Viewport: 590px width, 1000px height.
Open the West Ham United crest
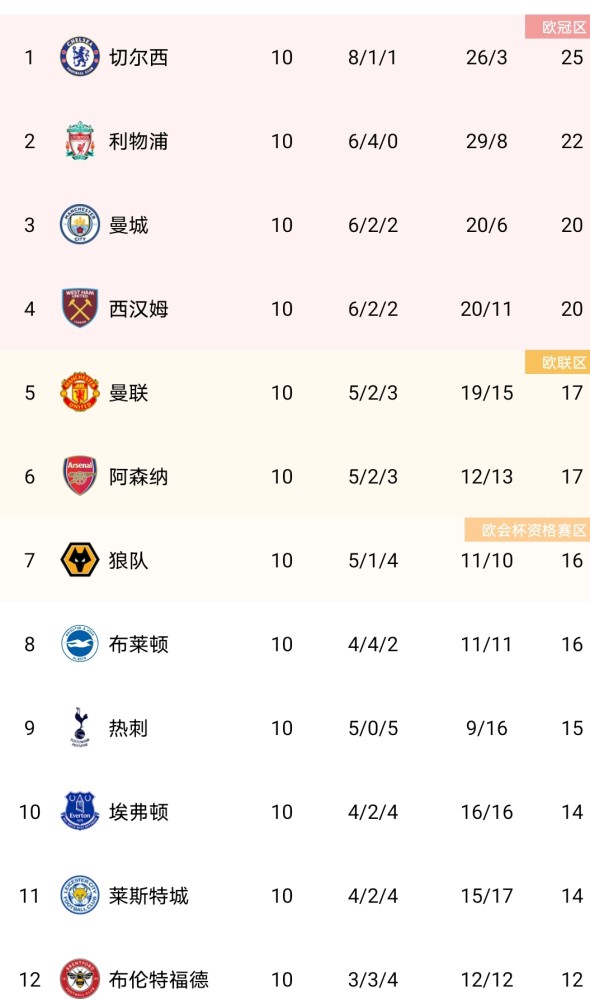[x=80, y=308]
